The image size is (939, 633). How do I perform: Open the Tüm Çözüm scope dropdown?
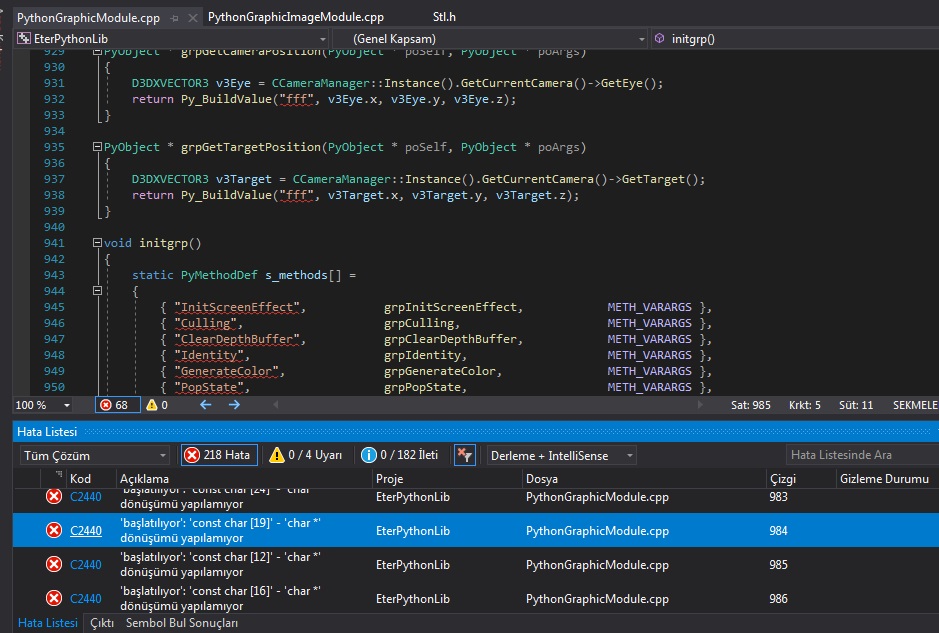95,456
